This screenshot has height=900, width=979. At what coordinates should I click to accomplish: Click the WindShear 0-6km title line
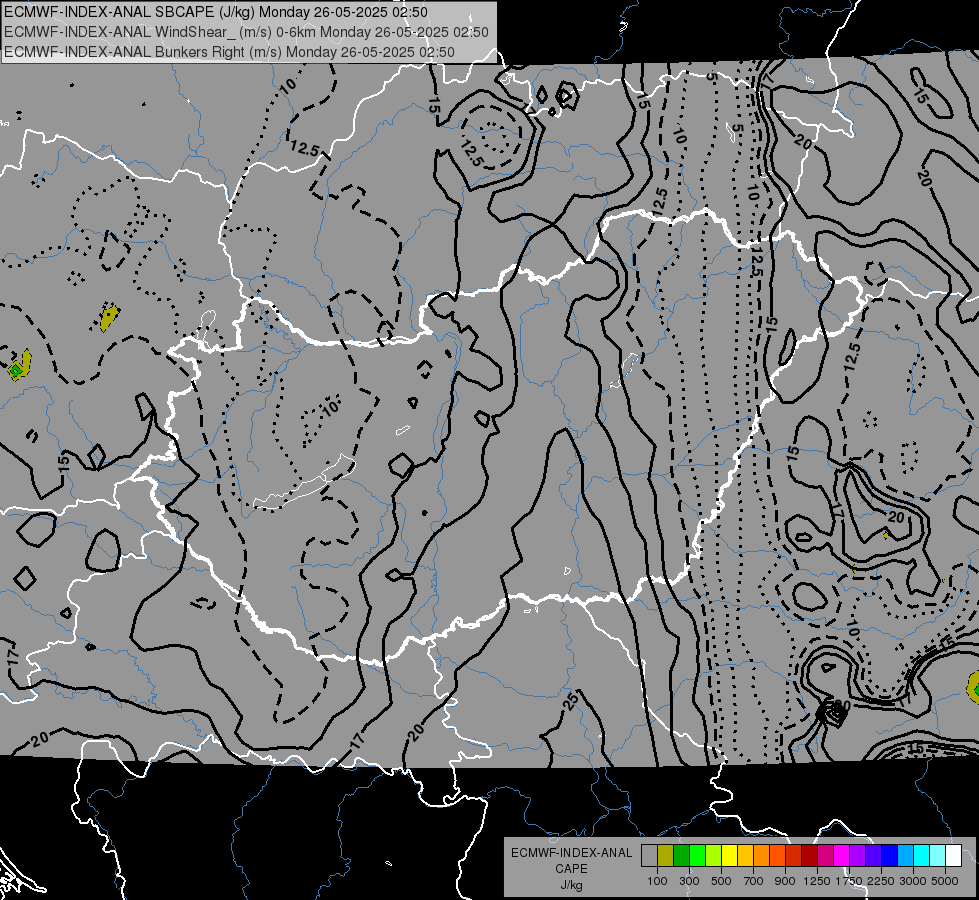click(246, 32)
